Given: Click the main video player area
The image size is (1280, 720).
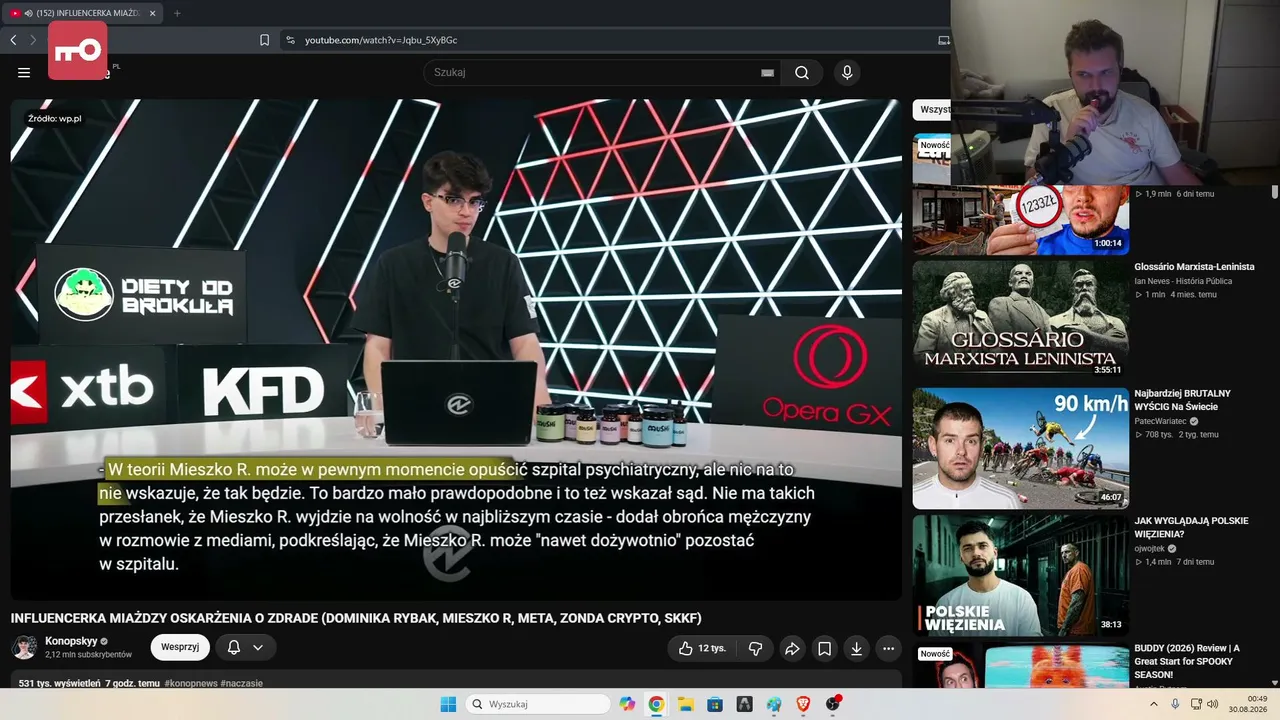Looking at the screenshot, I should 456,349.
